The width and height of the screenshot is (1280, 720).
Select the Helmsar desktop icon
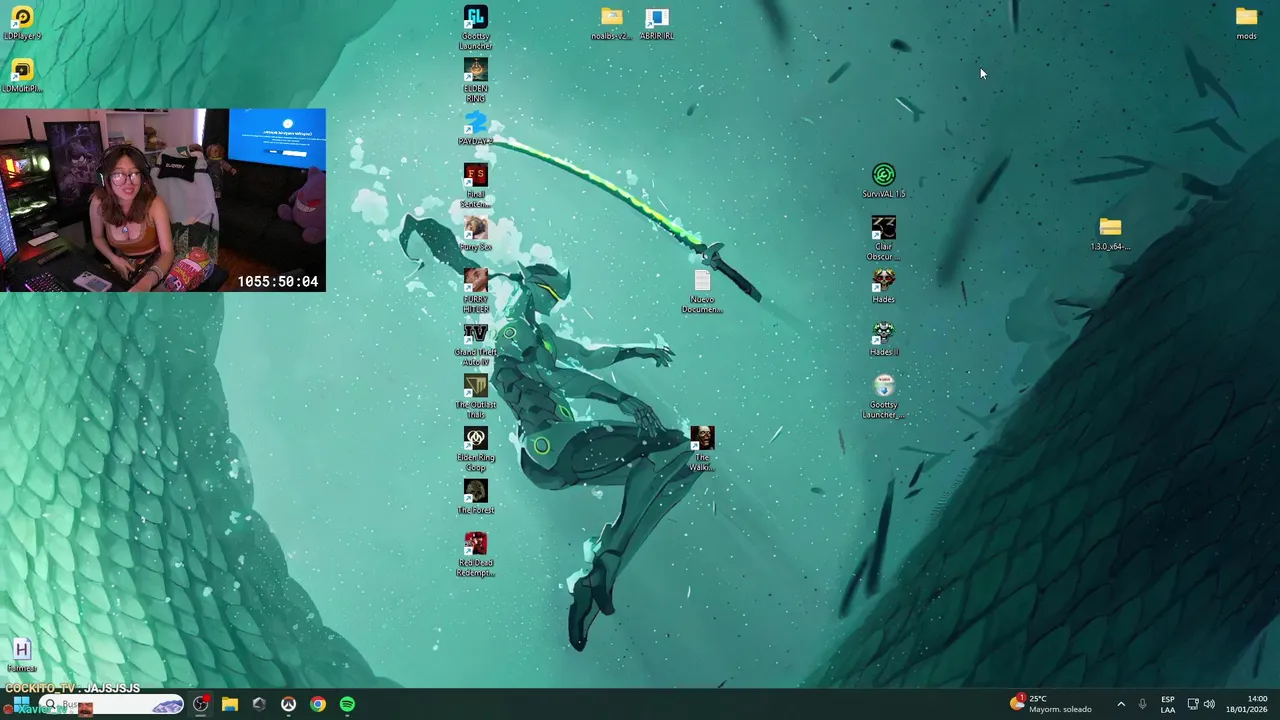pos(22,656)
